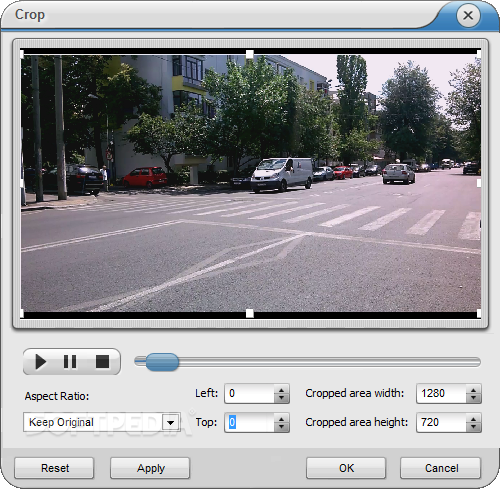Increase the Left crop value

[282, 390]
